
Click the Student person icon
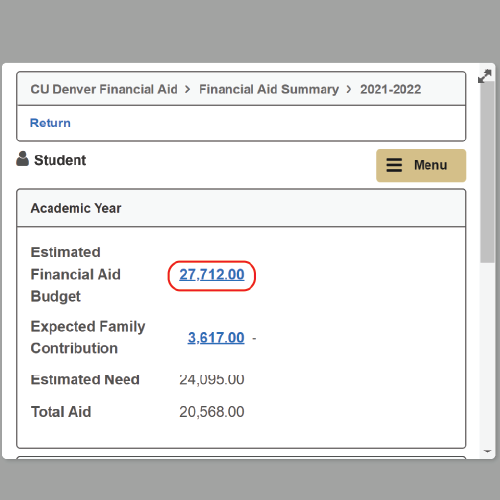click(x=22, y=159)
